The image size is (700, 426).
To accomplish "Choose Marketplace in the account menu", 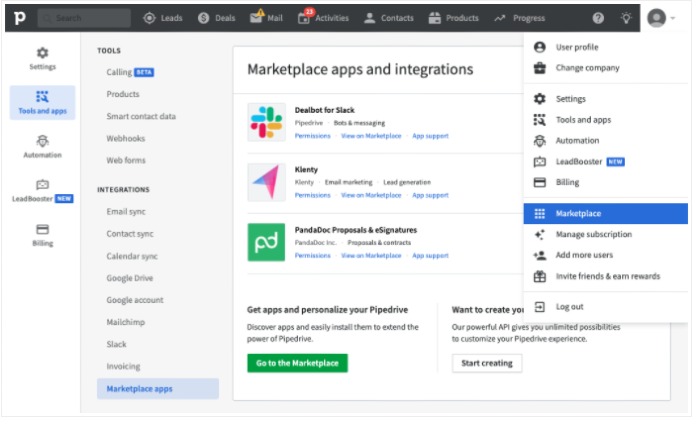I will pyautogui.click(x=605, y=213).
